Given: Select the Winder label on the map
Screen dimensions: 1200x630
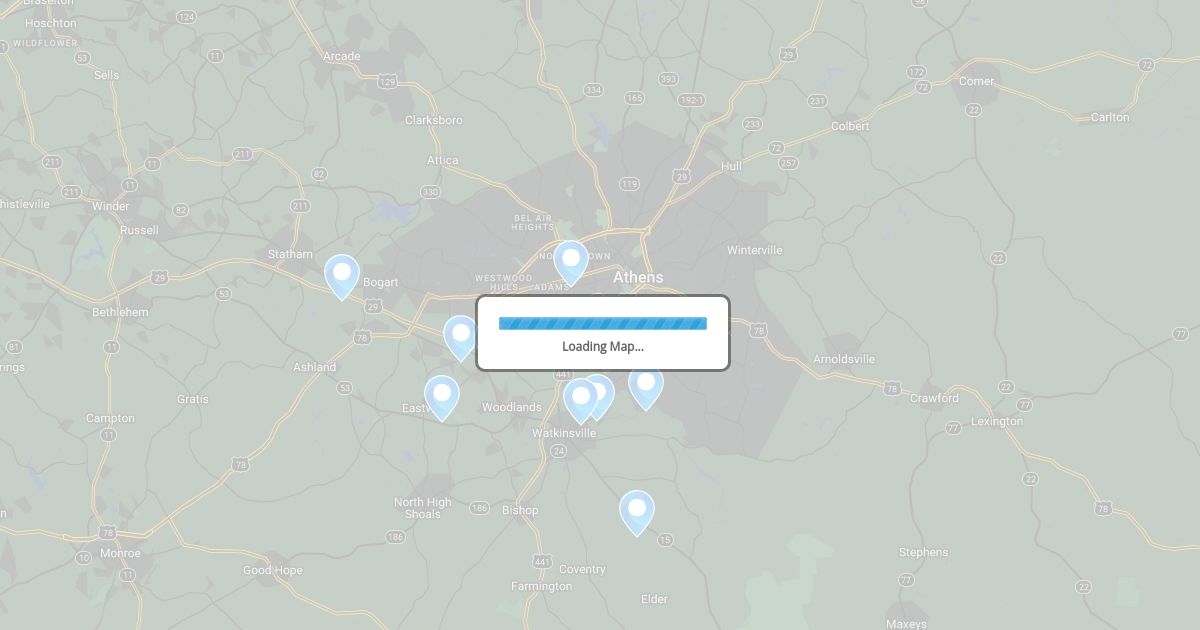Looking at the screenshot, I should click(x=111, y=206).
